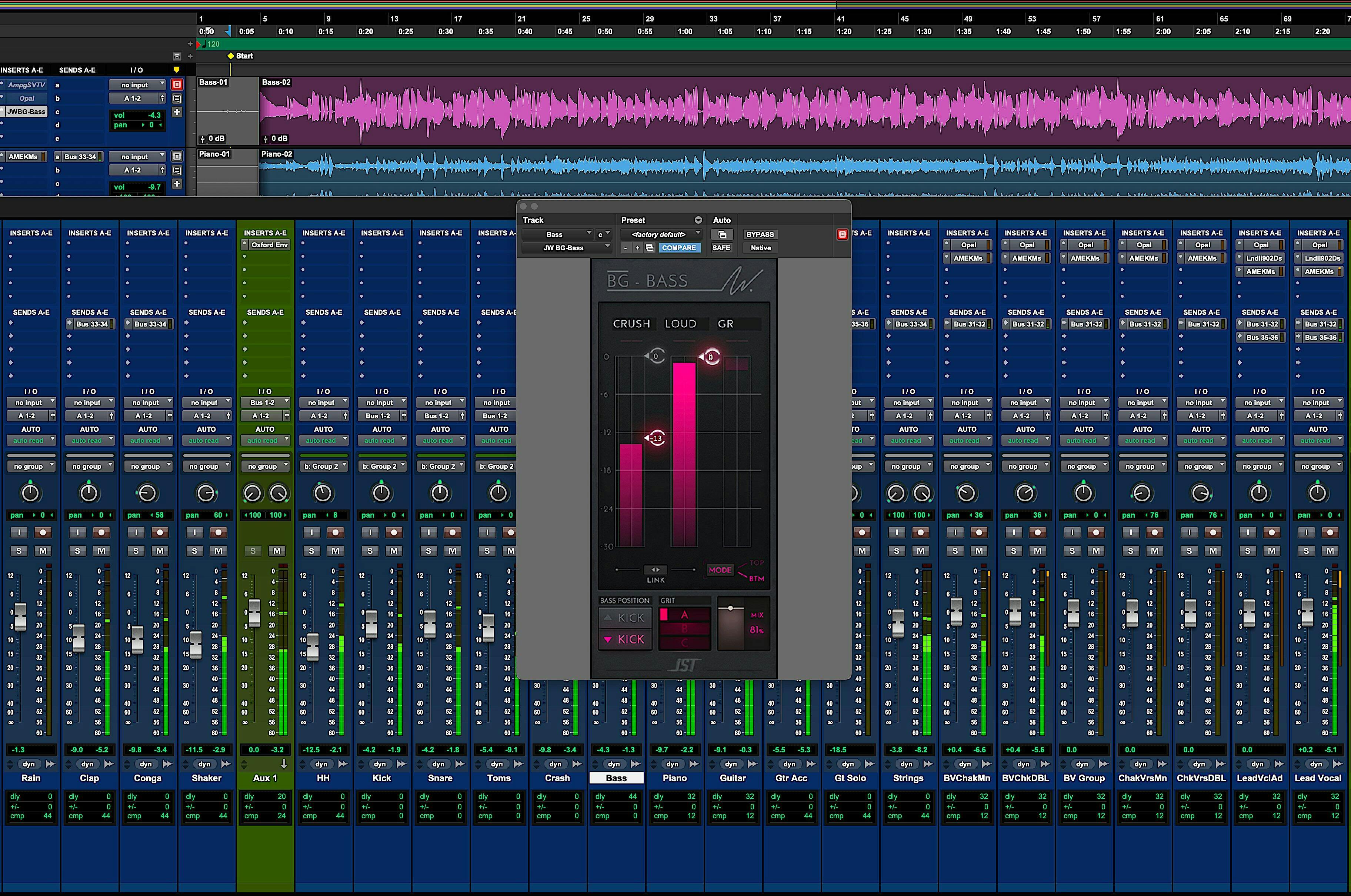Click the Bass track record-enable button in edit window
The height and width of the screenshot is (896, 1351).
pos(177,84)
